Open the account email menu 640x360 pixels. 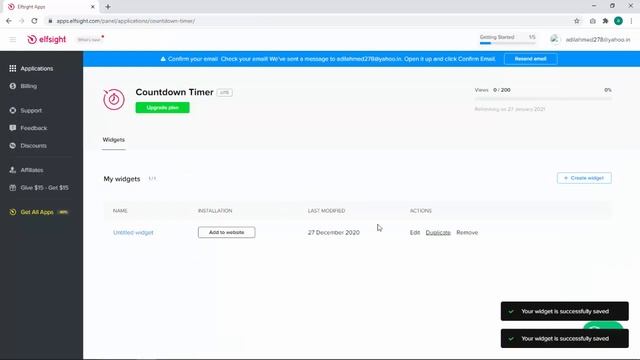pos(598,40)
